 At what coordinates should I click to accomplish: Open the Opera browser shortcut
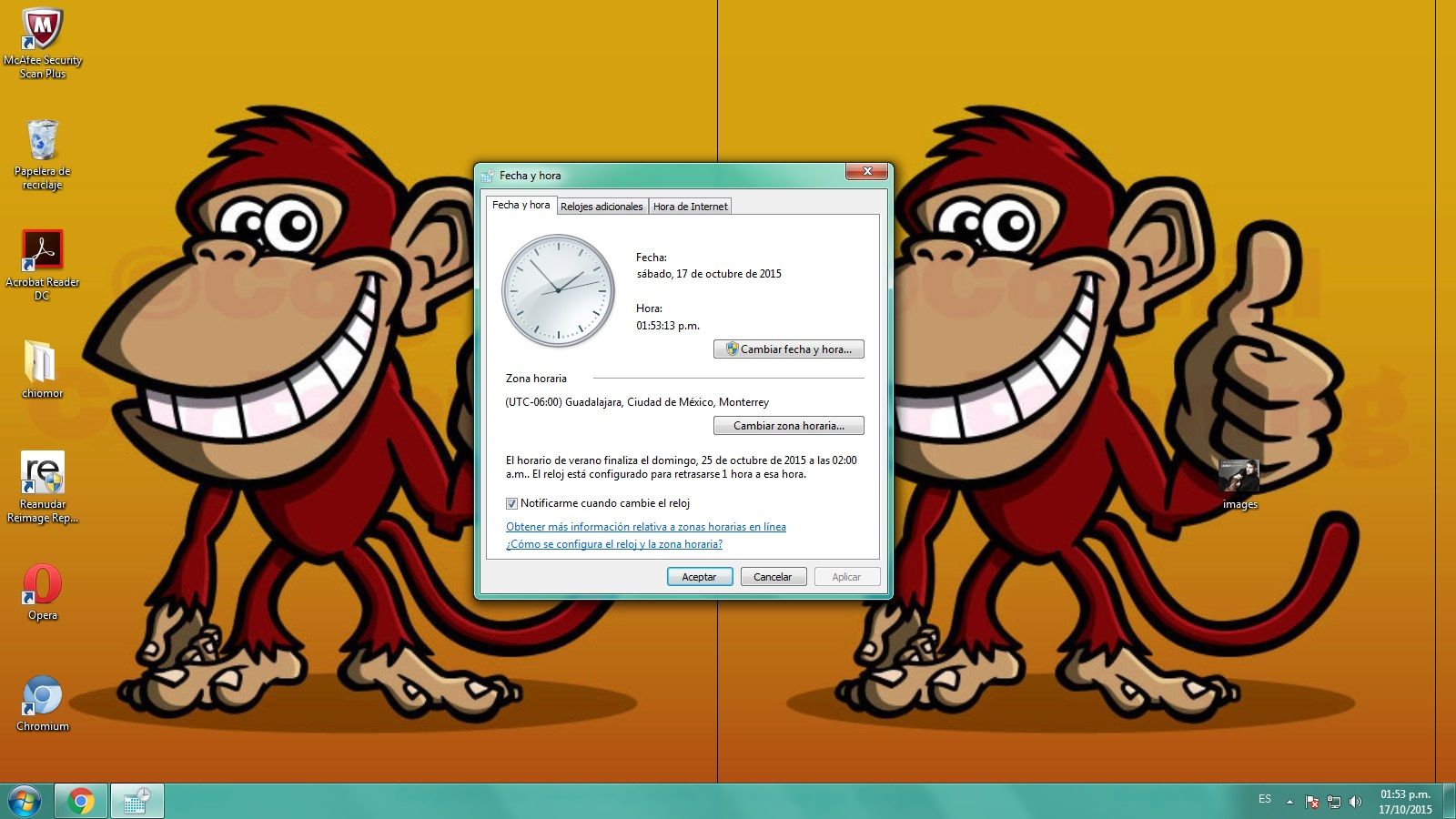click(42, 585)
